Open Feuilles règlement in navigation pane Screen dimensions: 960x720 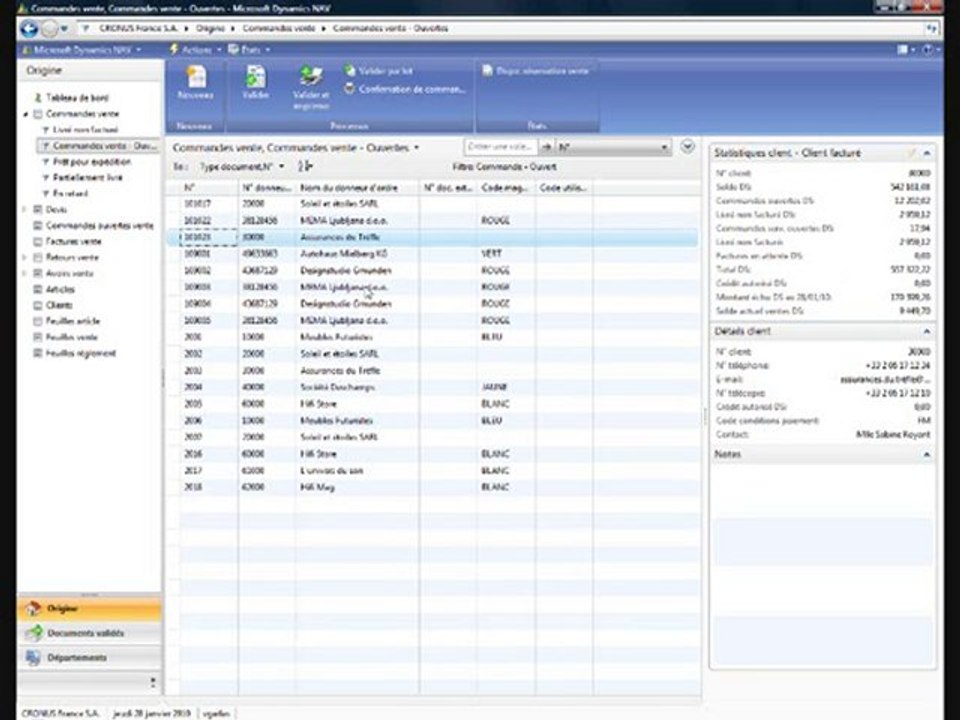point(81,353)
